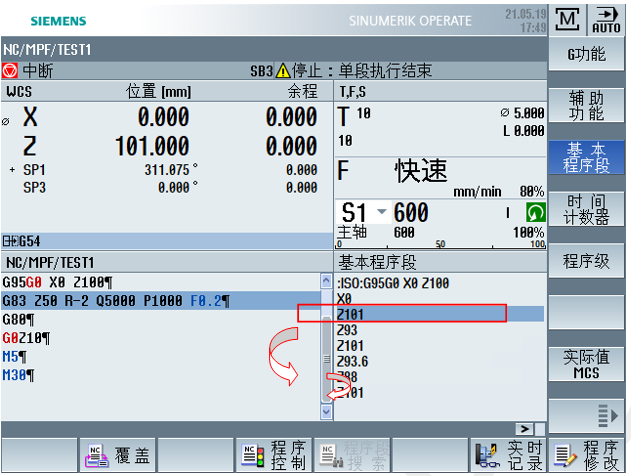This screenshot has width=631, height=476.
Task: Click the highlighted Z101 basic block
Action: [440, 314]
